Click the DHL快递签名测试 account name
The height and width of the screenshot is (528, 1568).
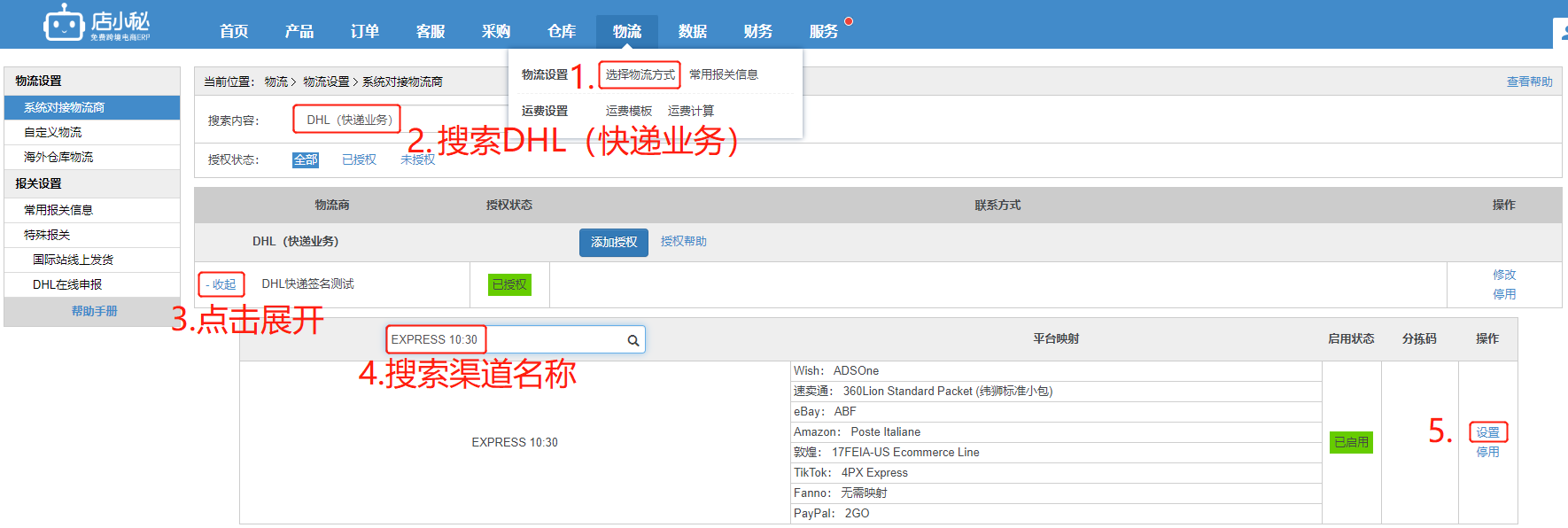[x=307, y=283]
